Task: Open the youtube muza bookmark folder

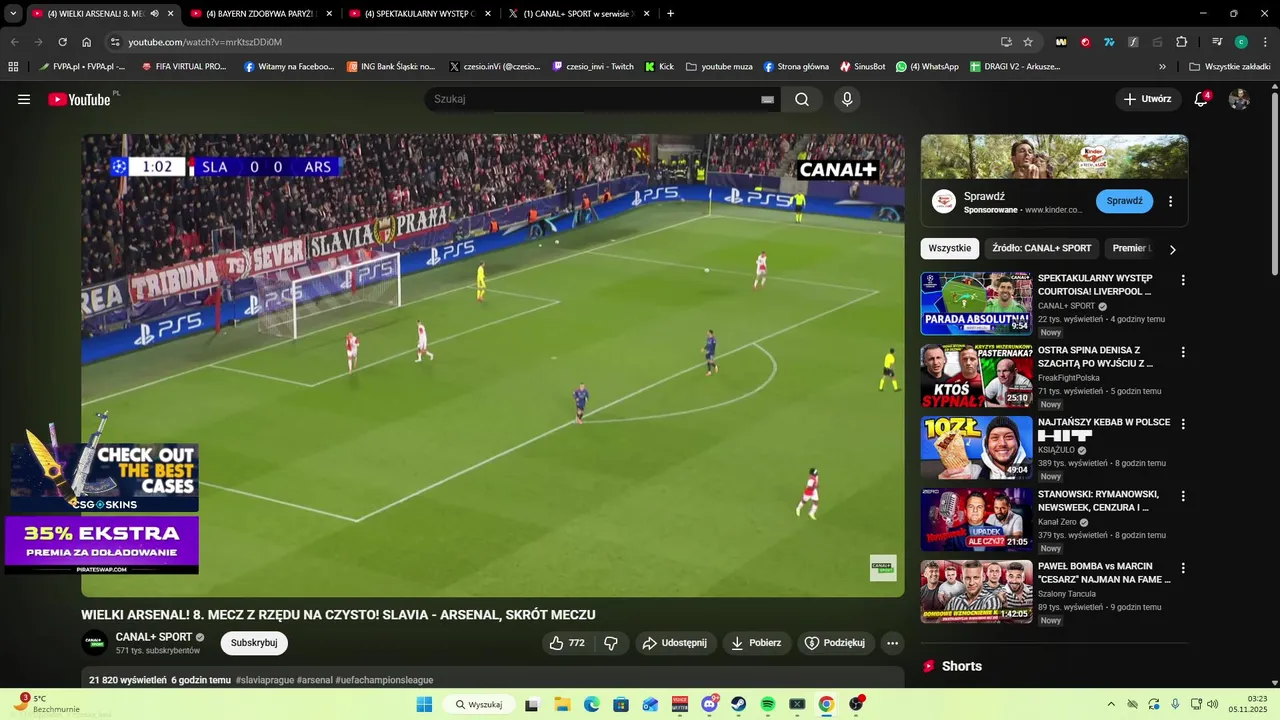Action: 719,67
